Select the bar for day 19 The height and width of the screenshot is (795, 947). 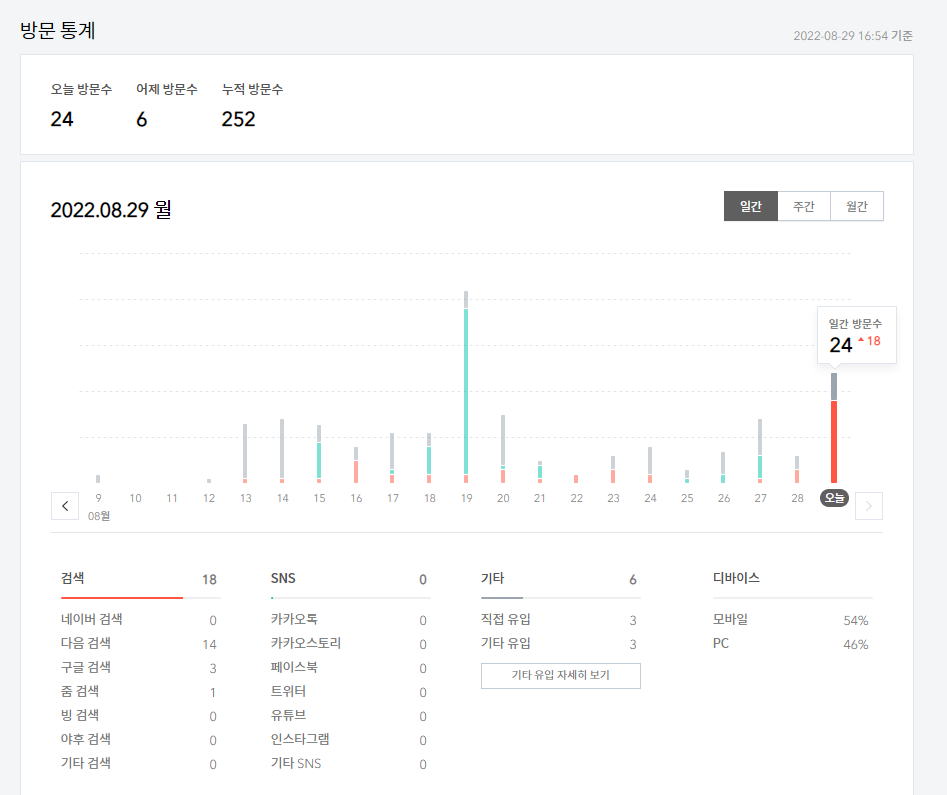[x=466, y=387]
